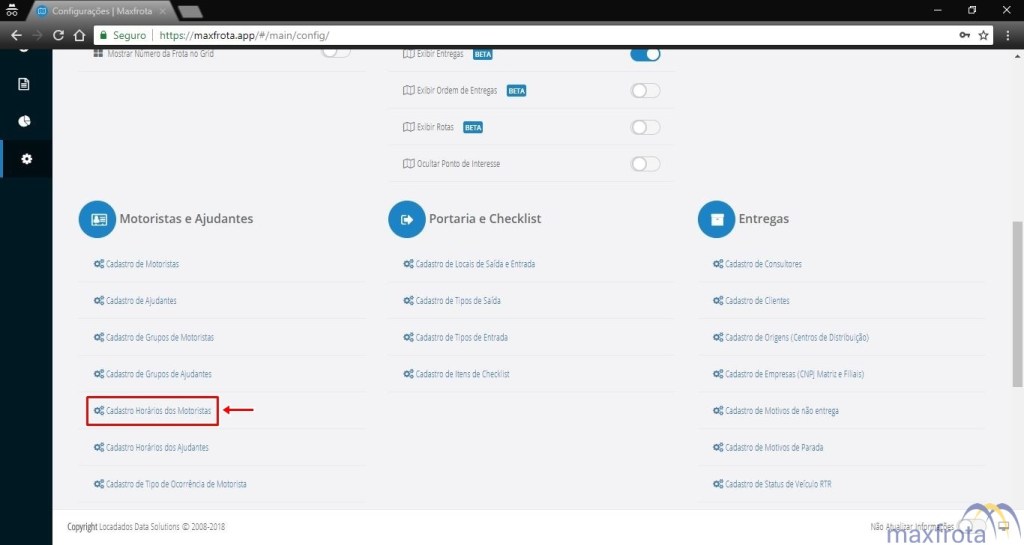This screenshot has width=1024, height=545.
Task: Bookmark the page with the star icon
Action: pyautogui.click(x=984, y=35)
